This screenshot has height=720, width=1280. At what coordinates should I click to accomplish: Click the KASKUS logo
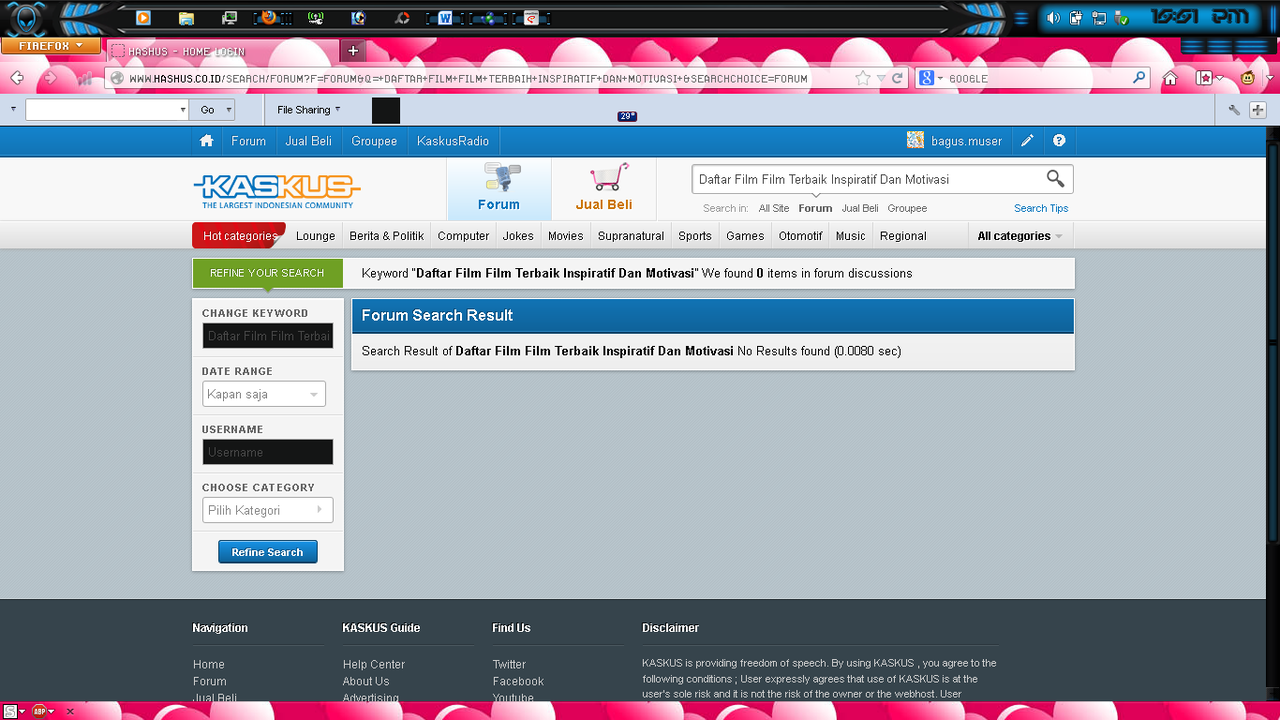[x=277, y=190]
